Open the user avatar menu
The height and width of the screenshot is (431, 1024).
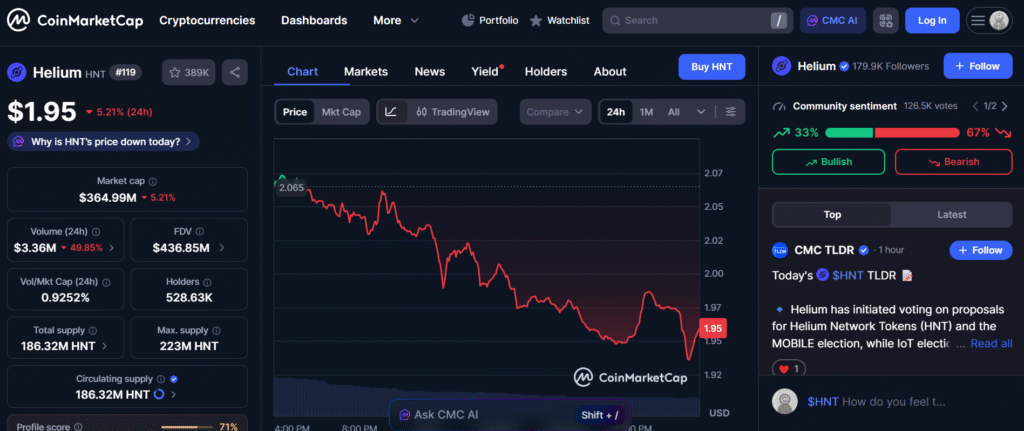pyautogui.click(x=999, y=20)
